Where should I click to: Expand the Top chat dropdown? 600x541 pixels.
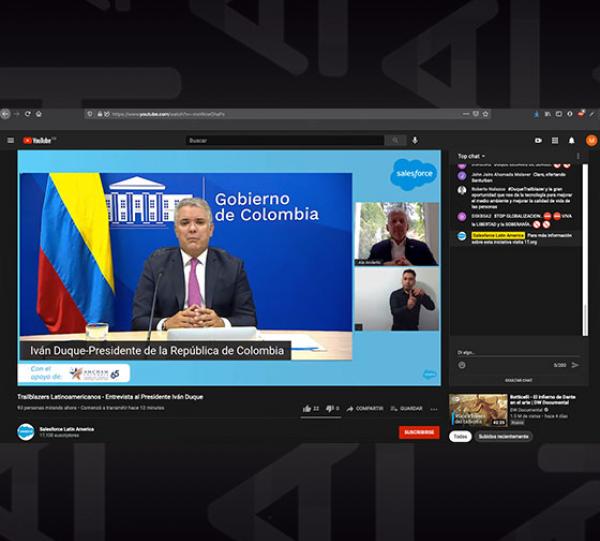pos(471,156)
